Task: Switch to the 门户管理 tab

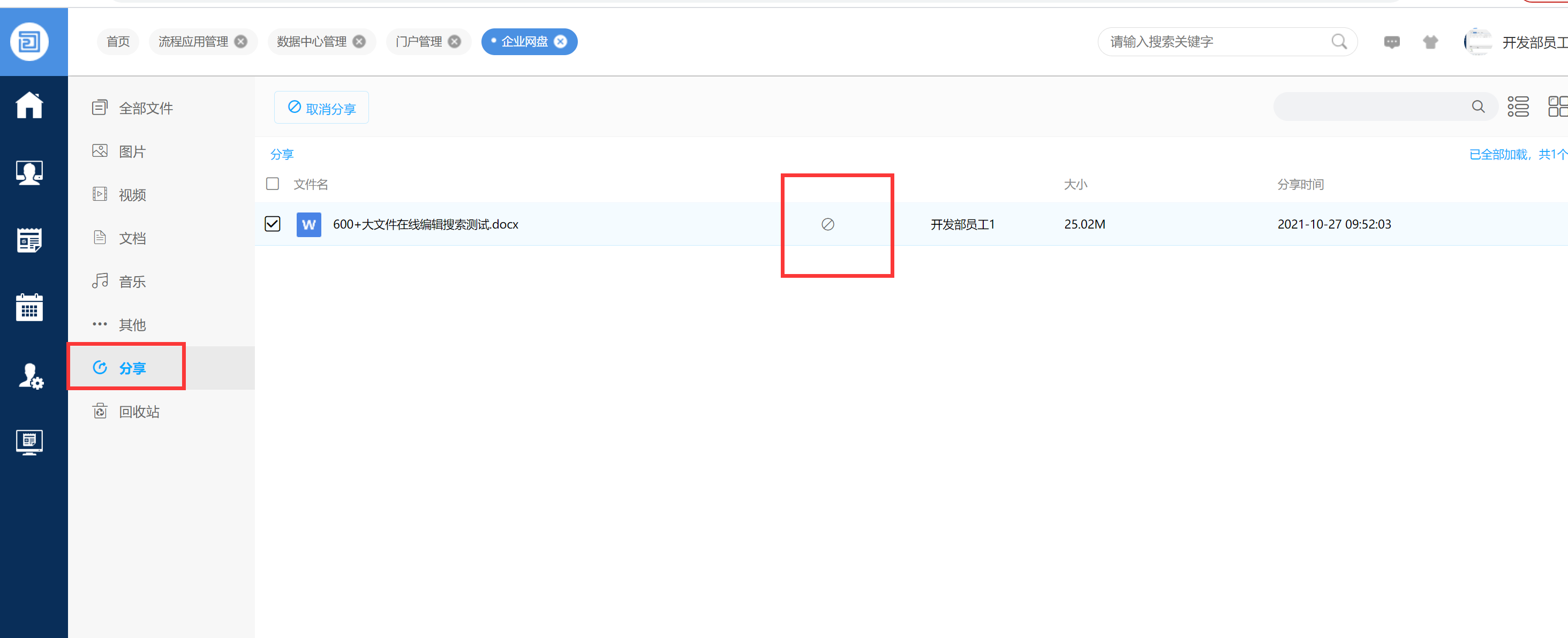Action: pos(418,41)
